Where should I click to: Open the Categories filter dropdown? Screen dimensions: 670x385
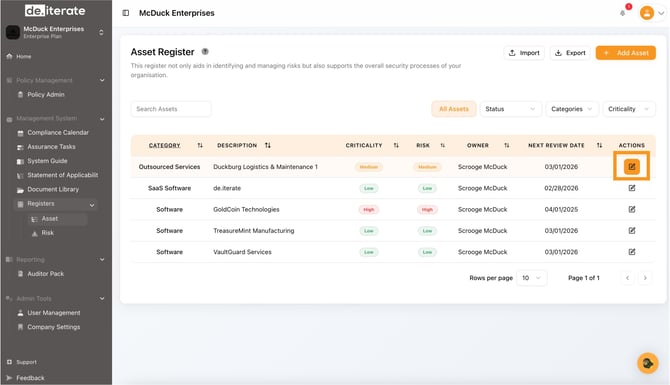[572, 109]
